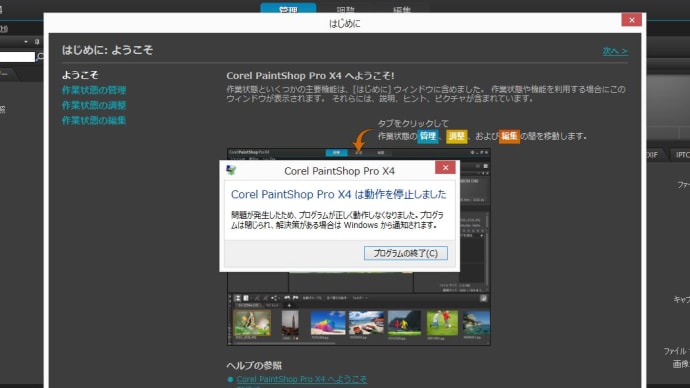Close the Corel PaintShop Pro X4 error dialog

(445, 167)
